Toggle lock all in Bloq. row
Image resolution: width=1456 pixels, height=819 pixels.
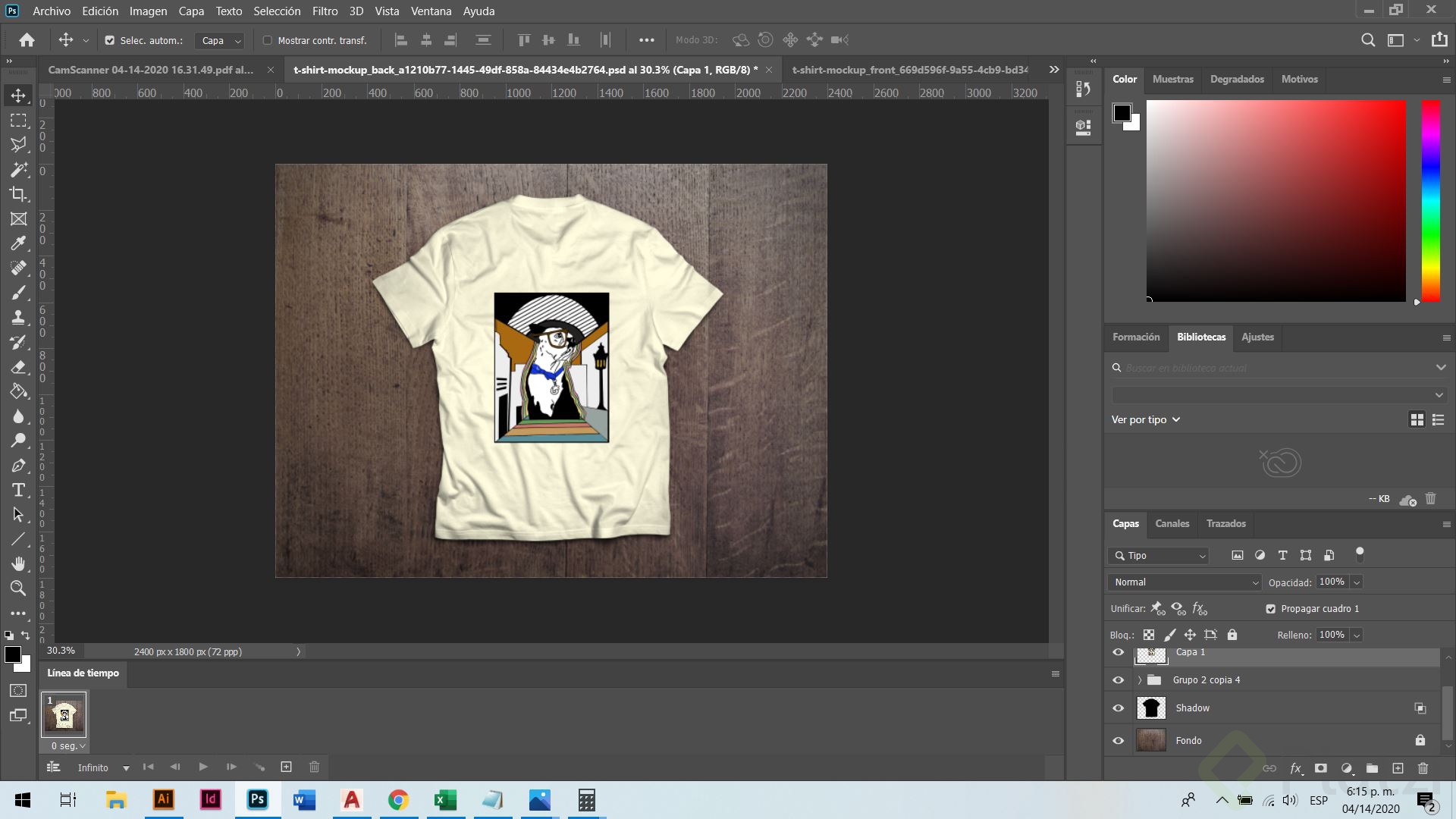tap(1232, 635)
